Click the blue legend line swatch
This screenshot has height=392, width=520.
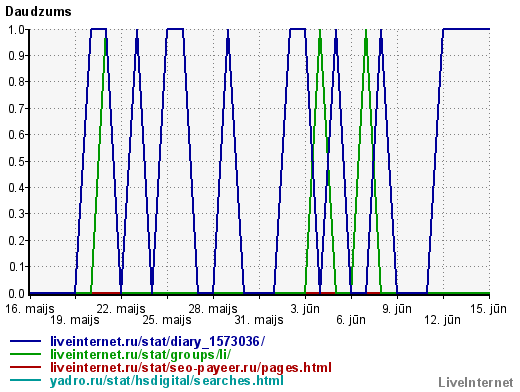25,341
